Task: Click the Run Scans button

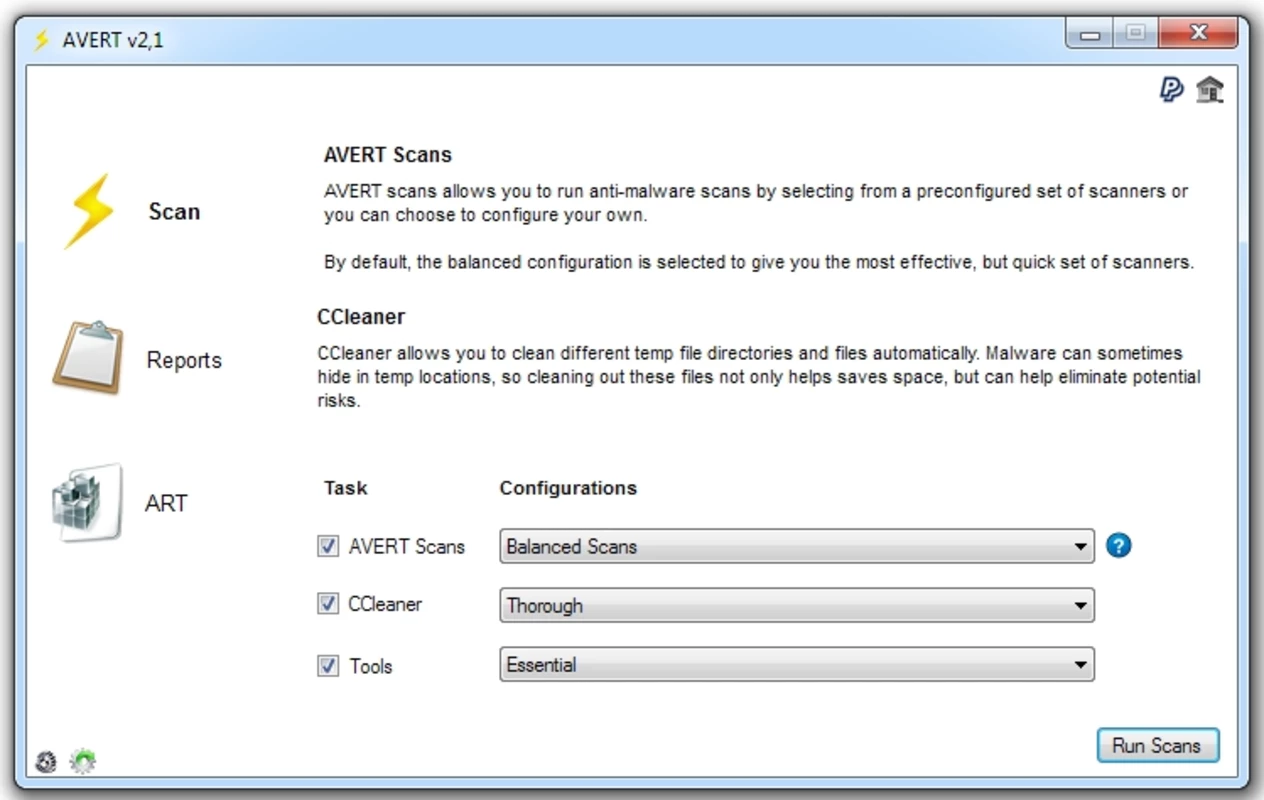Action: (x=1158, y=745)
